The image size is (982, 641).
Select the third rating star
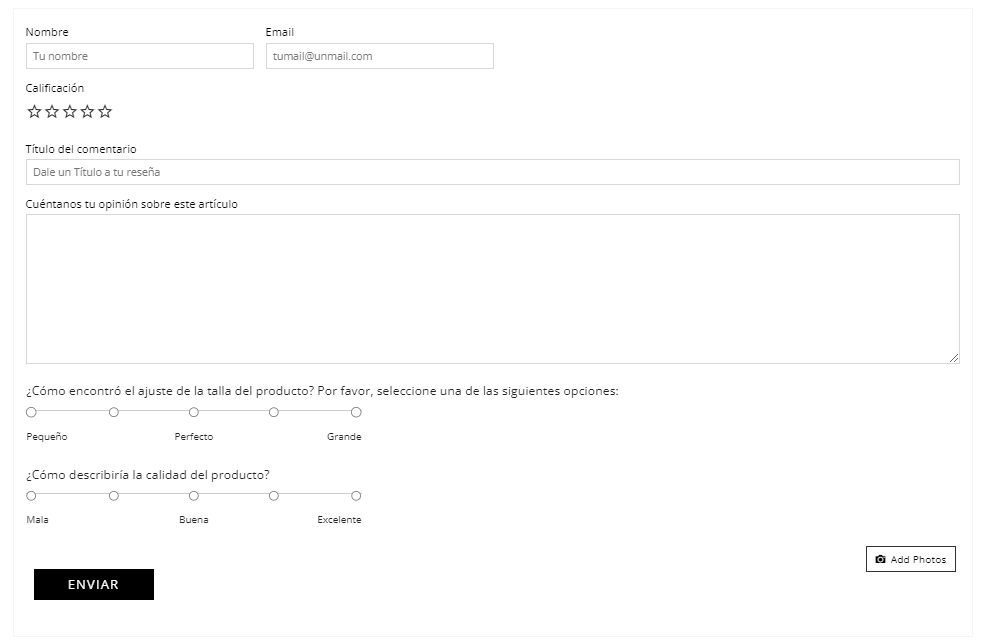tap(70, 111)
